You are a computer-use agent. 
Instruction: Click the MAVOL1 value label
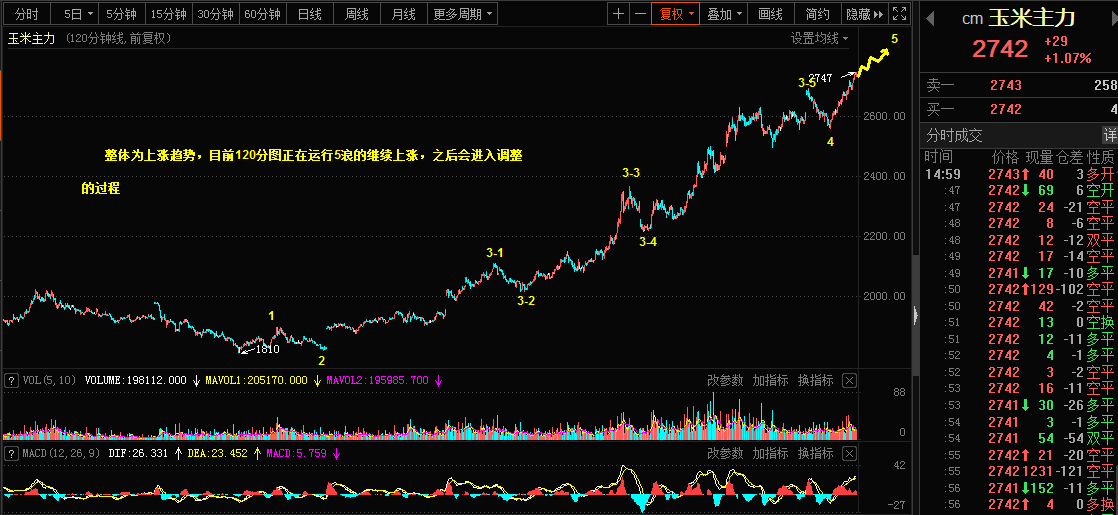coord(256,380)
